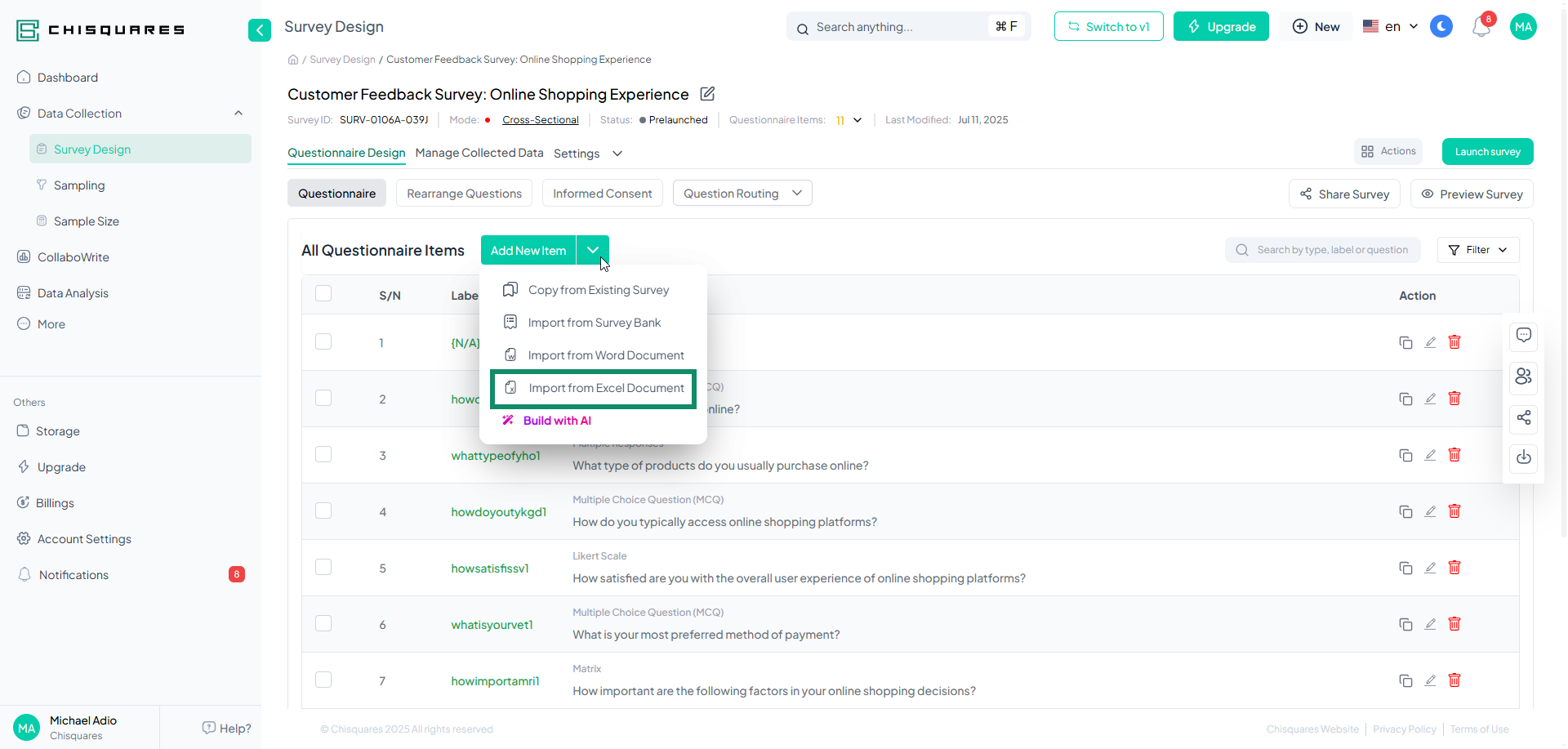Click the share icon in right floating panel
The height and width of the screenshot is (749, 1568).
[1523, 418]
